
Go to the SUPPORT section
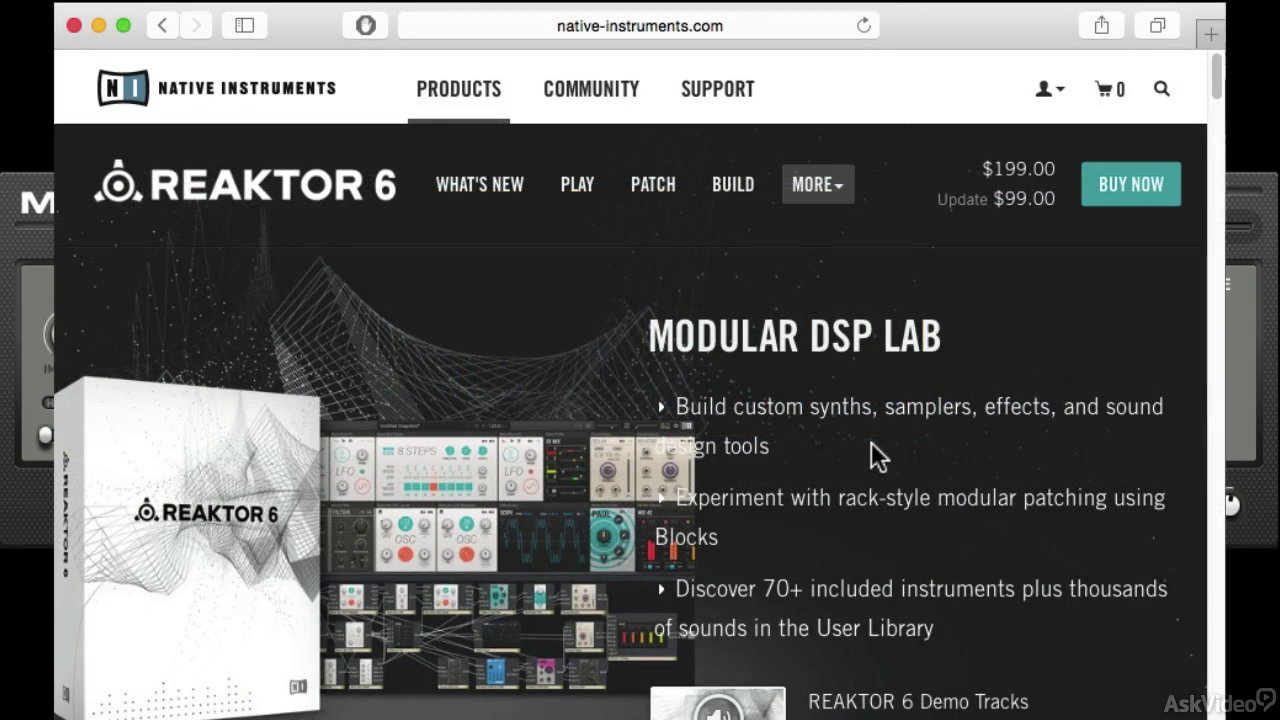click(718, 89)
